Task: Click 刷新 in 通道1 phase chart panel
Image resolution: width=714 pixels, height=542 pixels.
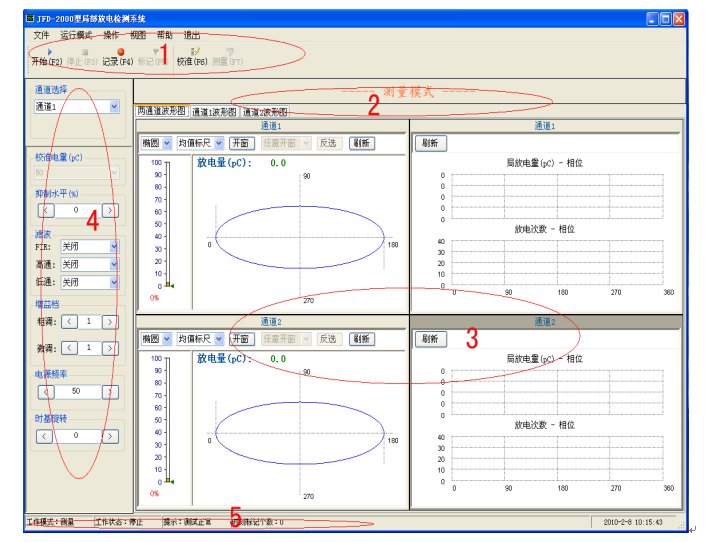Action: pos(430,143)
